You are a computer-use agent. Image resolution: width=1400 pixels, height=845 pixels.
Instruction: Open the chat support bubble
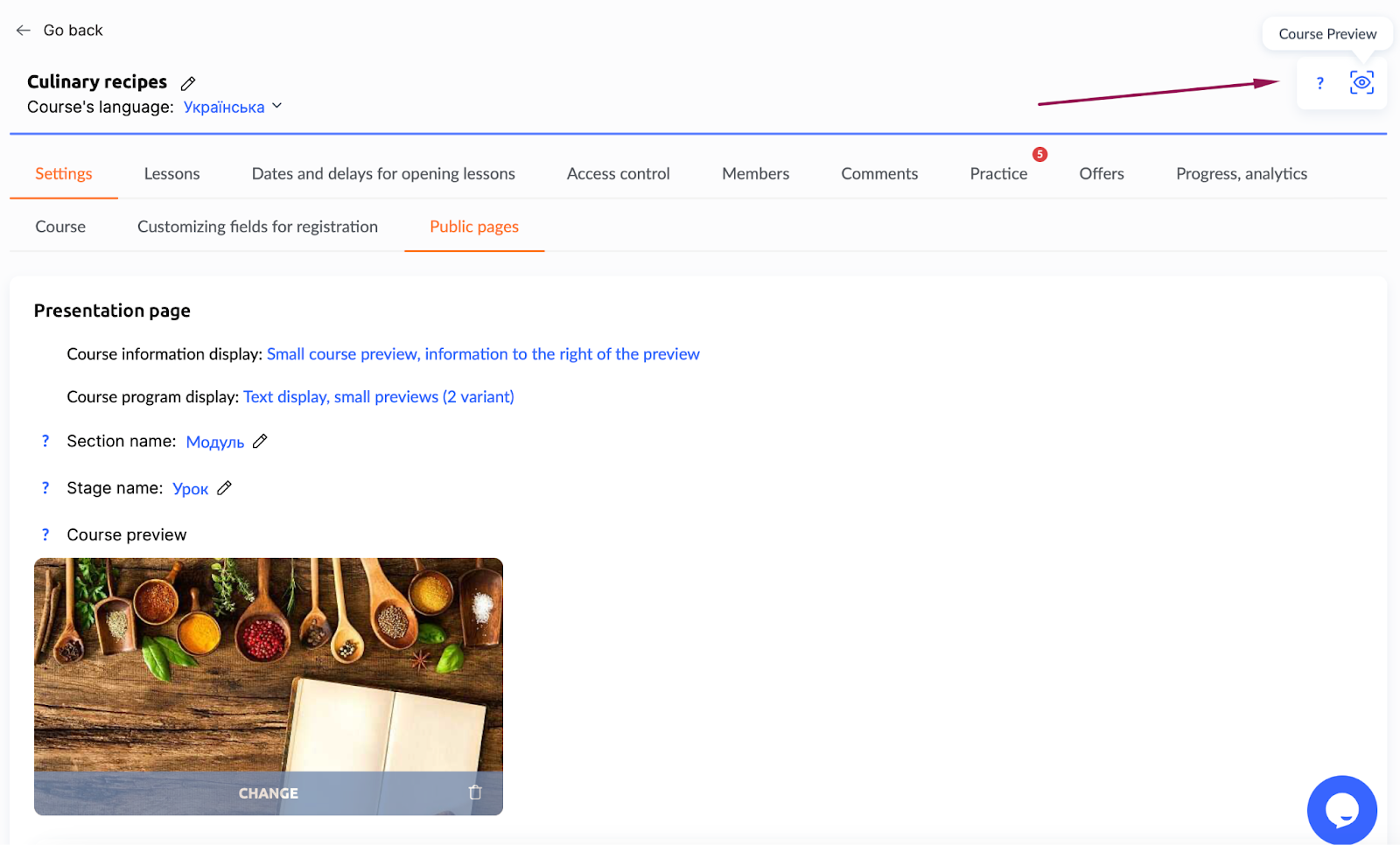click(1341, 810)
